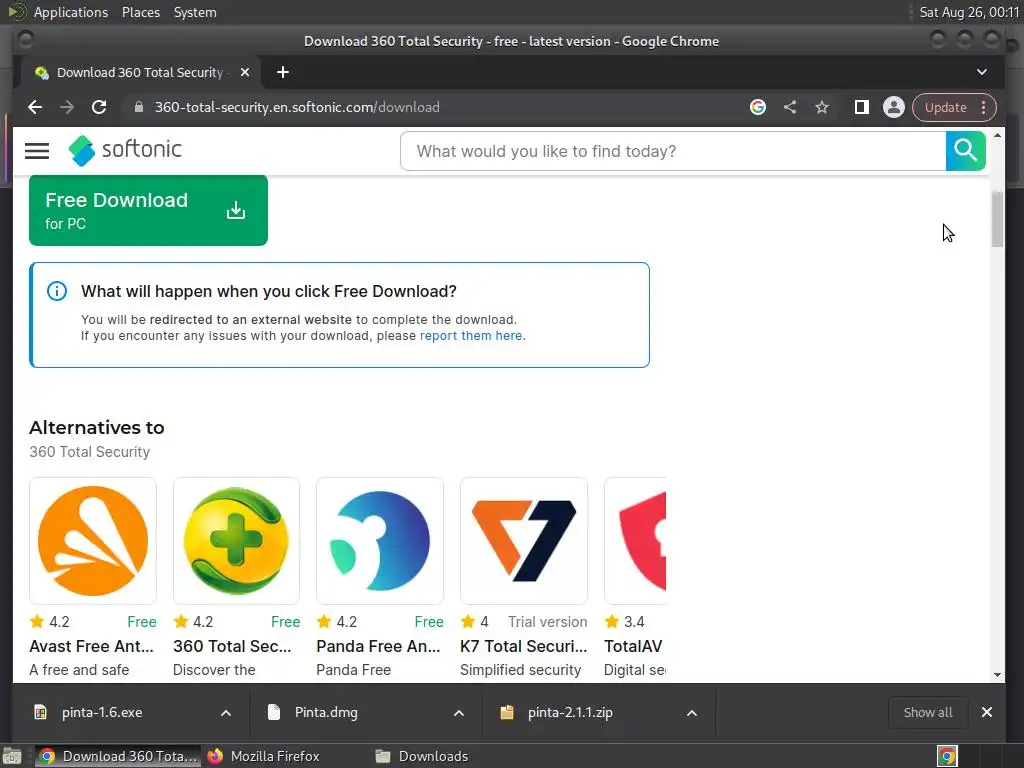This screenshot has width=1024, height=768.
Task: Submit search with the magnifier button
Action: [965, 151]
